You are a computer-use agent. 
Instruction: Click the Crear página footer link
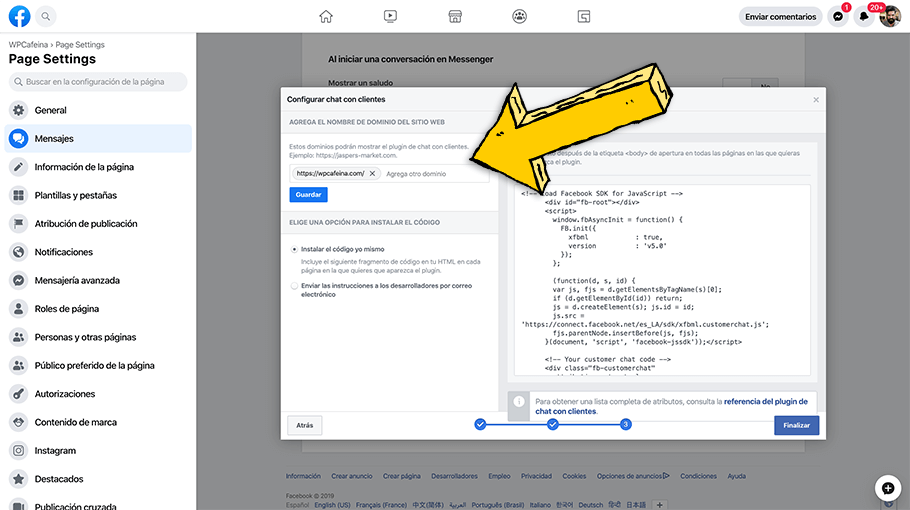tap(402, 476)
